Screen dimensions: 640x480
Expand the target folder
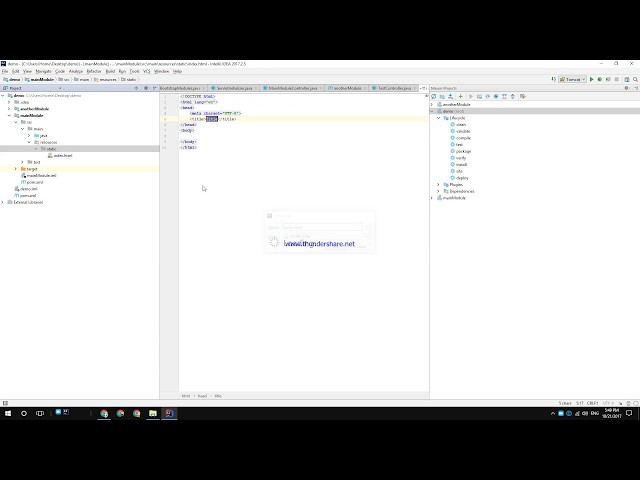pyautogui.click(x=16, y=169)
